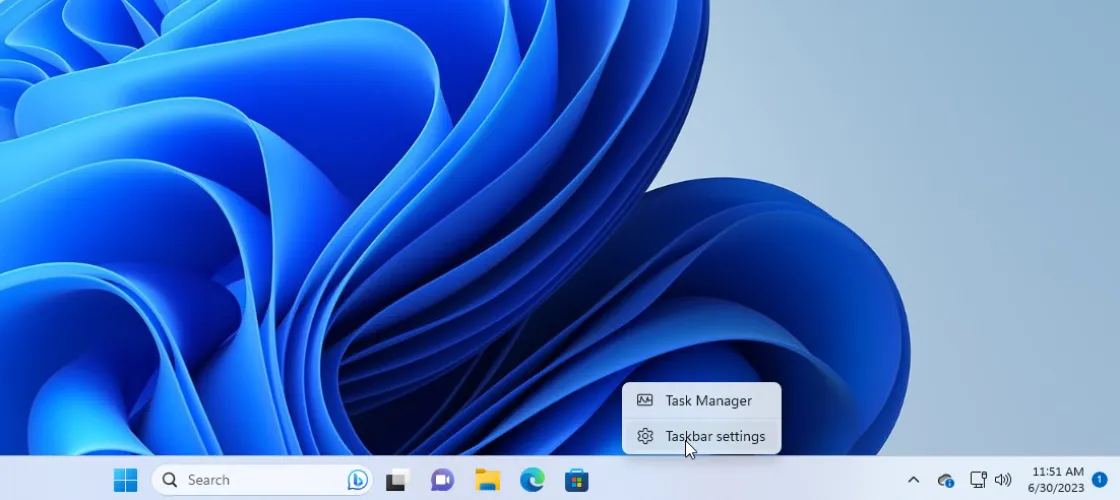The height and width of the screenshot is (500, 1120).
Task: Click the magnifier icon in Search
Action: pyautogui.click(x=170, y=480)
